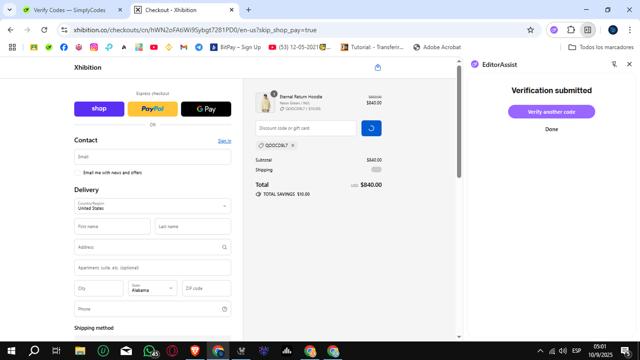Open Windows Start menu

point(11,351)
